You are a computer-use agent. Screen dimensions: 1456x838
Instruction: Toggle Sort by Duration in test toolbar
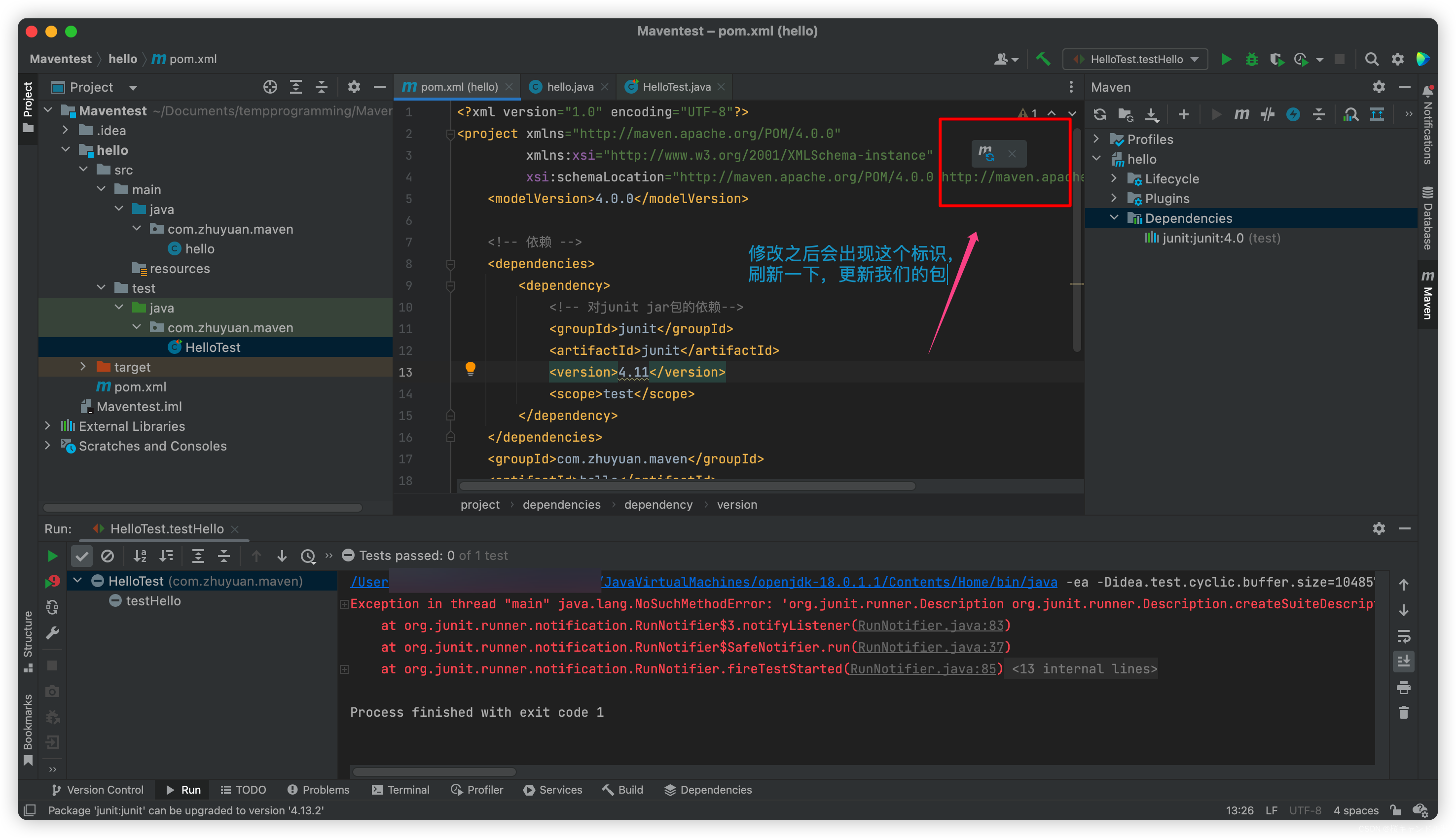tap(166, 556)
